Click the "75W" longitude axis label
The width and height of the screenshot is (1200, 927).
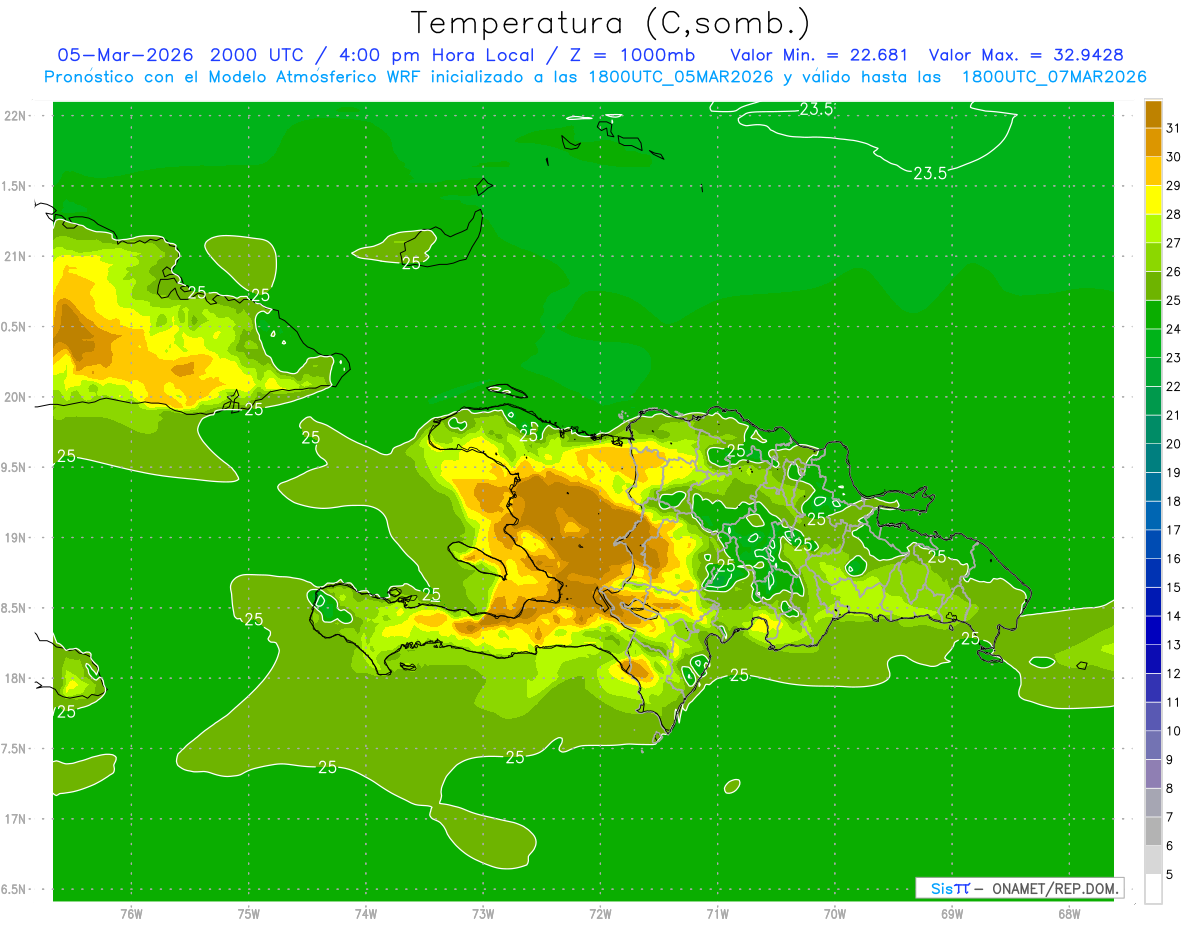coord(249,913)
